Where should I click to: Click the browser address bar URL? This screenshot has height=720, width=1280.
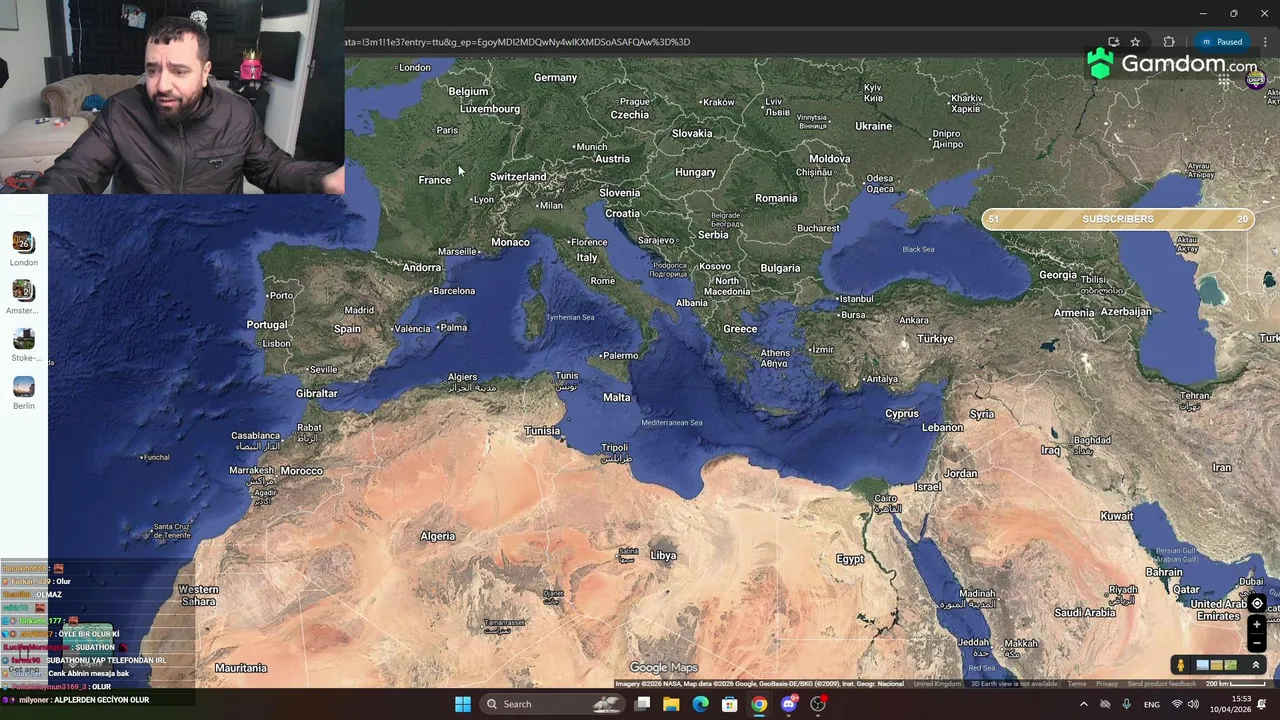pyautogui.click(x=517, y=42)
